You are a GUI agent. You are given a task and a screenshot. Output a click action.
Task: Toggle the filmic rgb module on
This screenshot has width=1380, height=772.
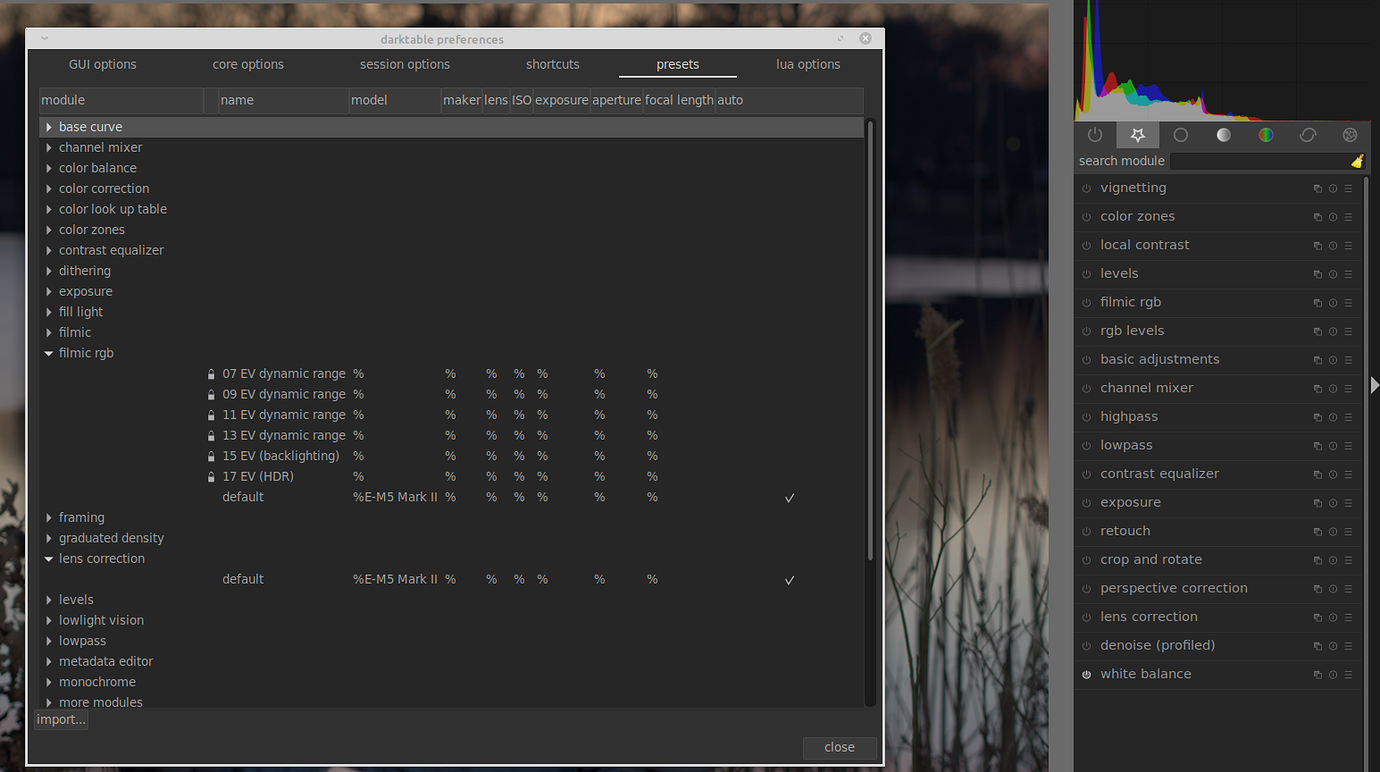(x=1086, y=302)
